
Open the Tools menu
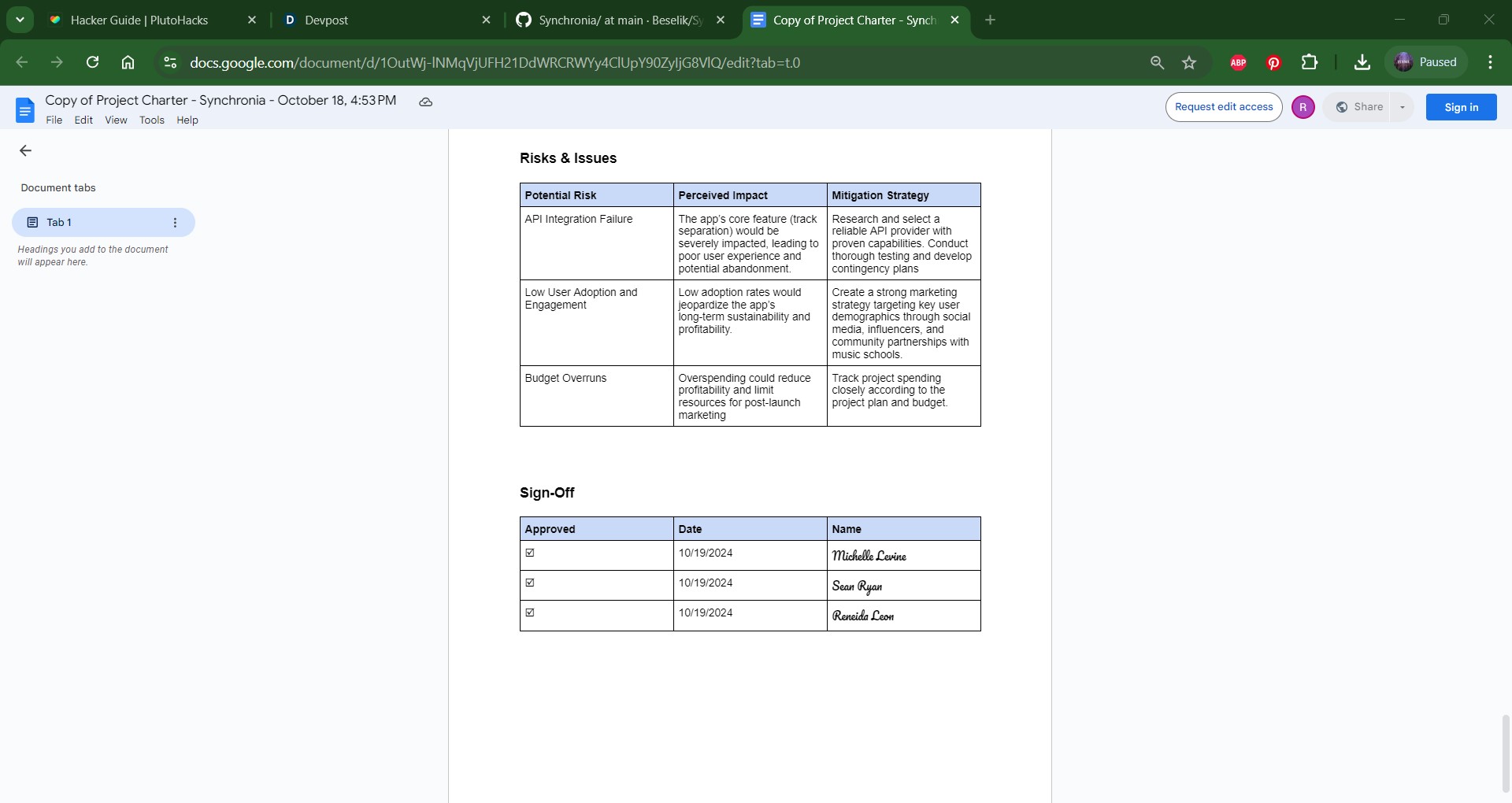(x=152, y=120)
